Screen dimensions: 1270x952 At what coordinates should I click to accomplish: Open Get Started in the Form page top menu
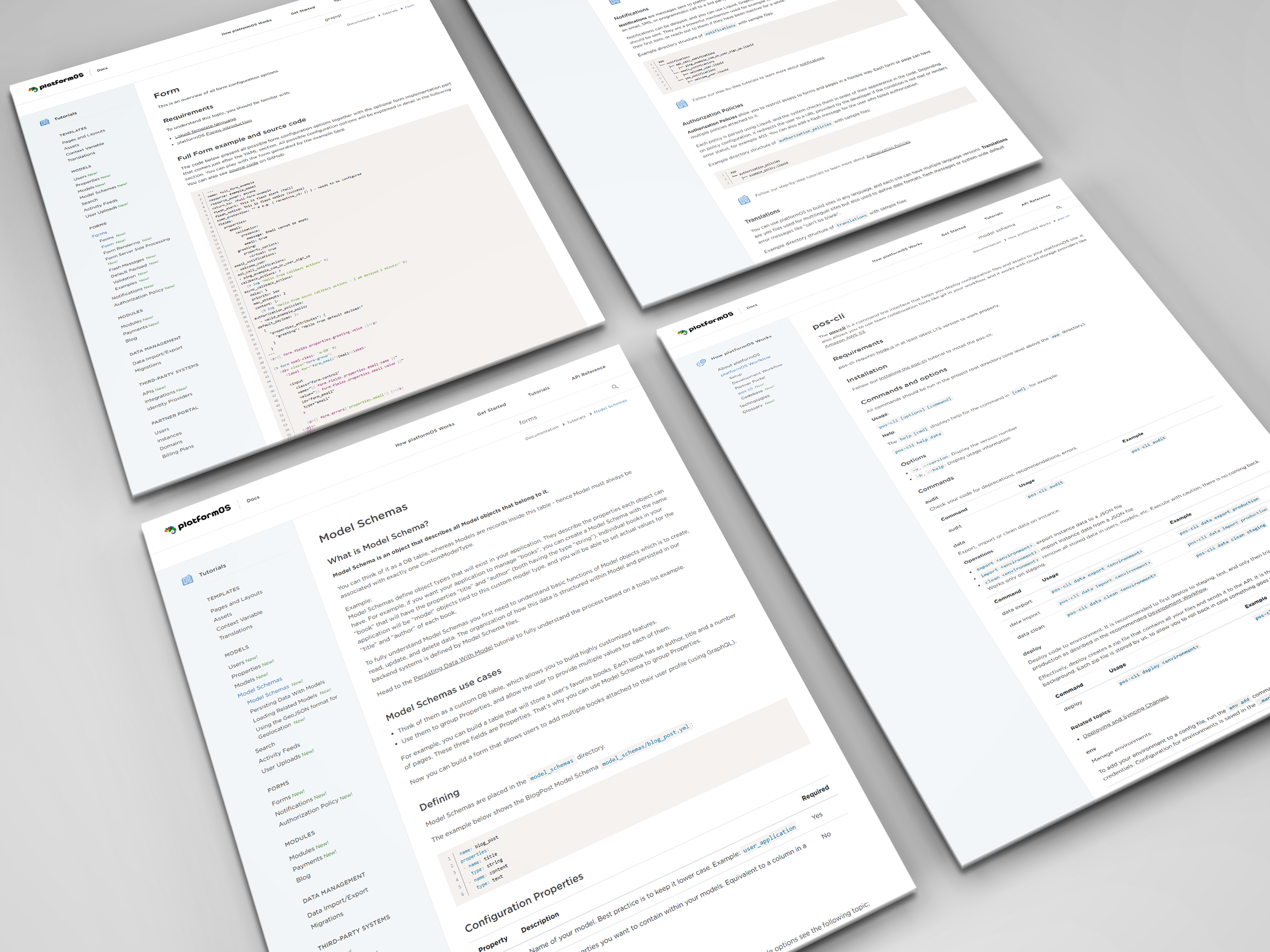pos(303,10)
